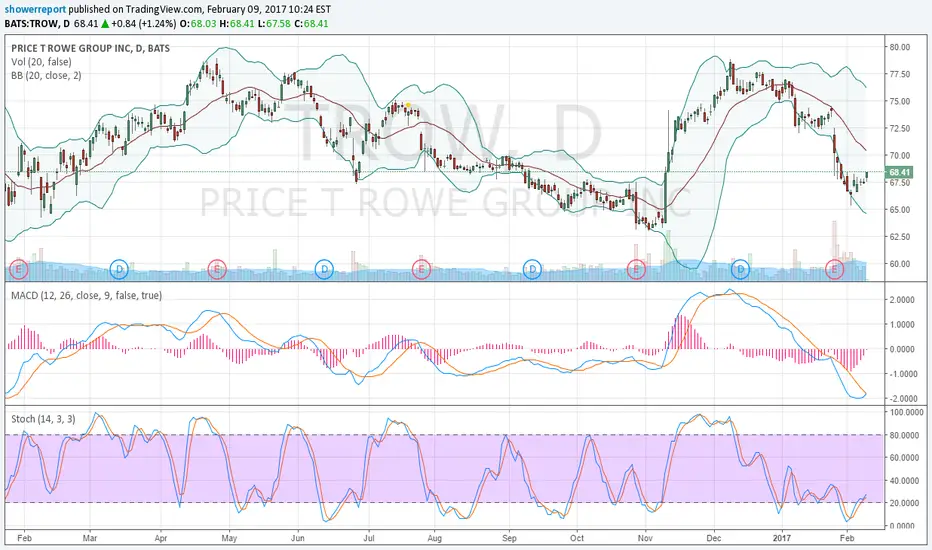Click the 75.00 price axis label
The height and width of the screenshot is (550, 932).
(899, 101)
